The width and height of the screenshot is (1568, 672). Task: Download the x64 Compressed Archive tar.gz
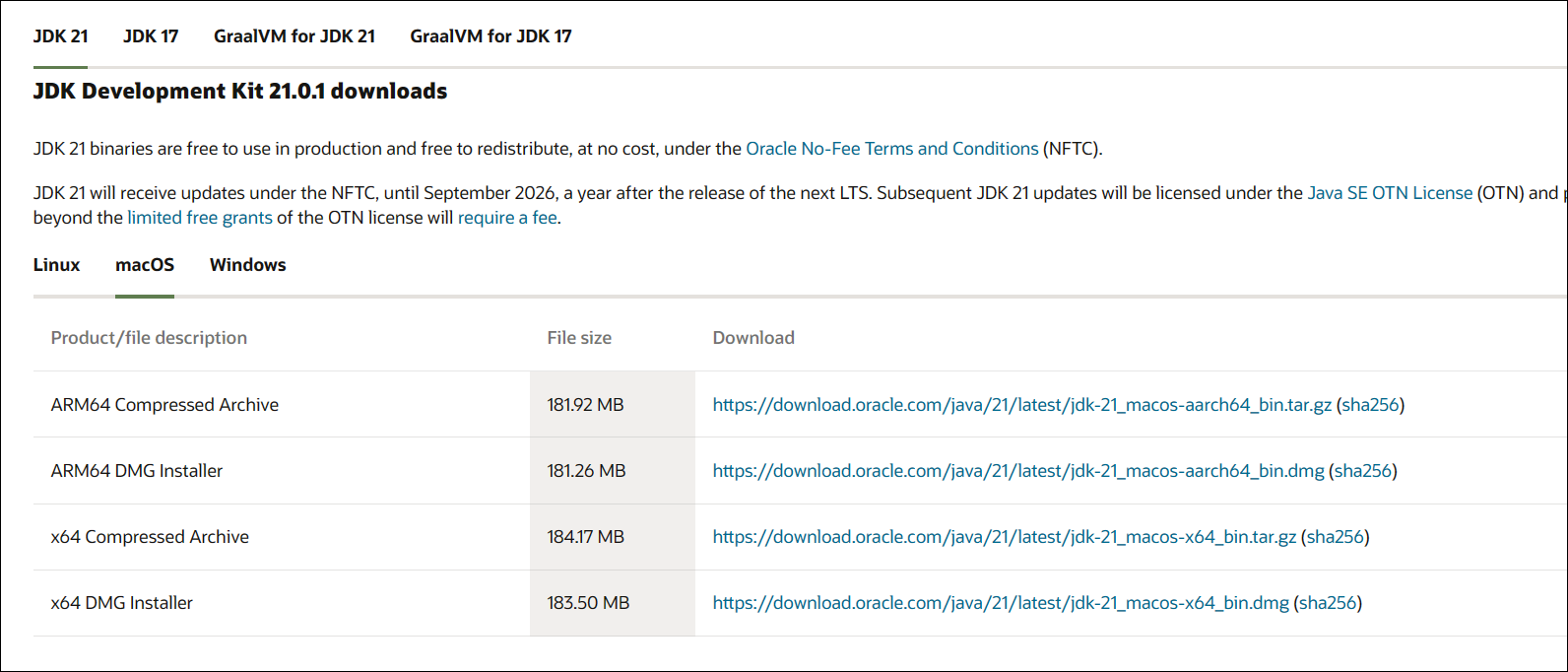pos(1005,536)
